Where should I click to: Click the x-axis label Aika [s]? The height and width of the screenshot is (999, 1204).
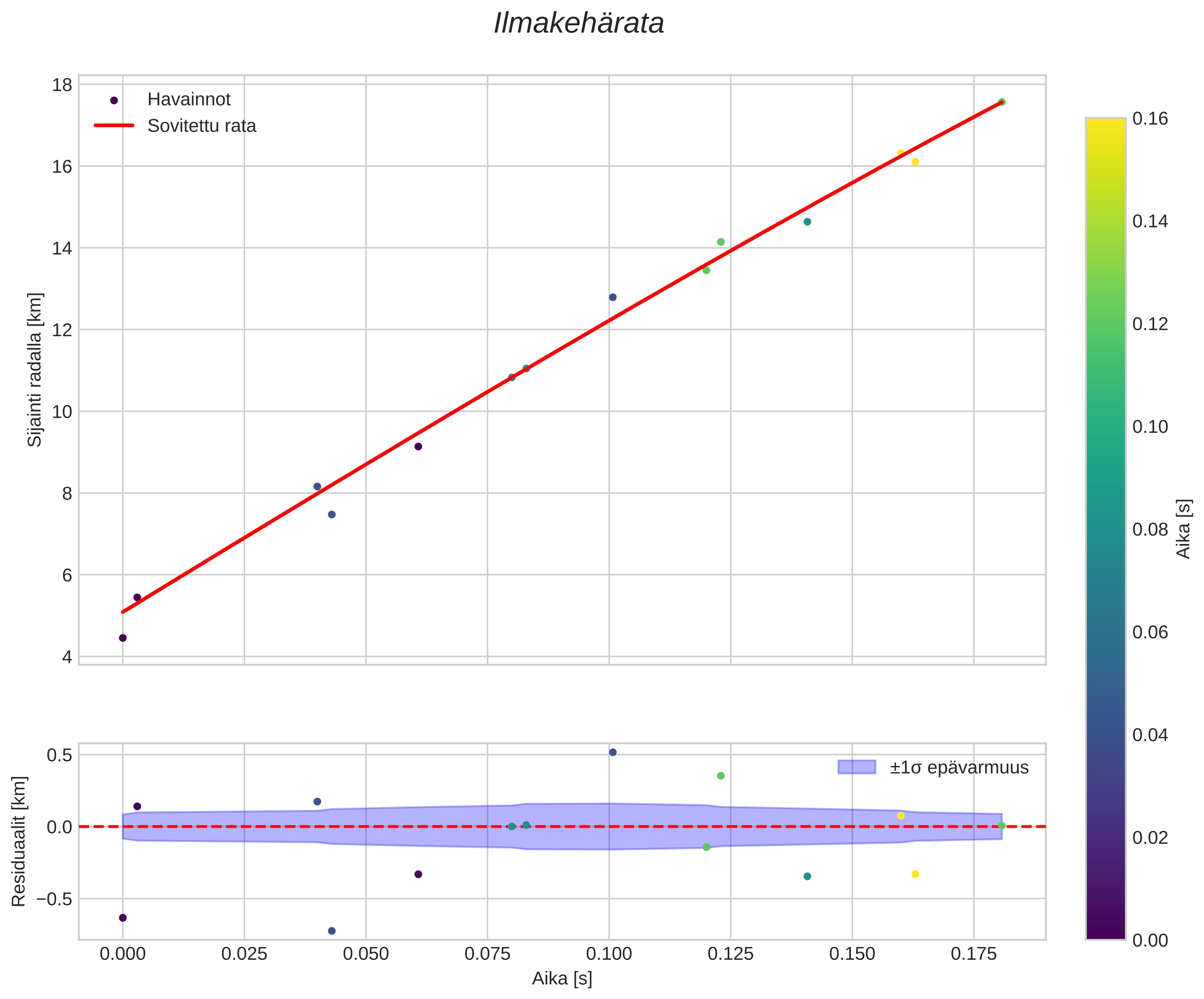point(562,979)
